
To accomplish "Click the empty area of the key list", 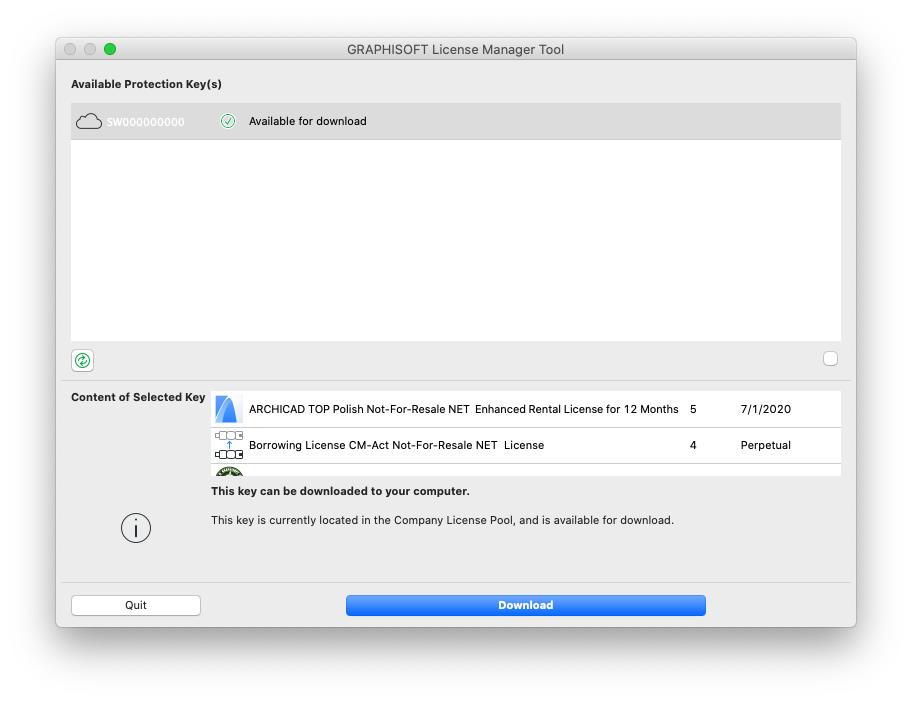I will coord(455,240).
